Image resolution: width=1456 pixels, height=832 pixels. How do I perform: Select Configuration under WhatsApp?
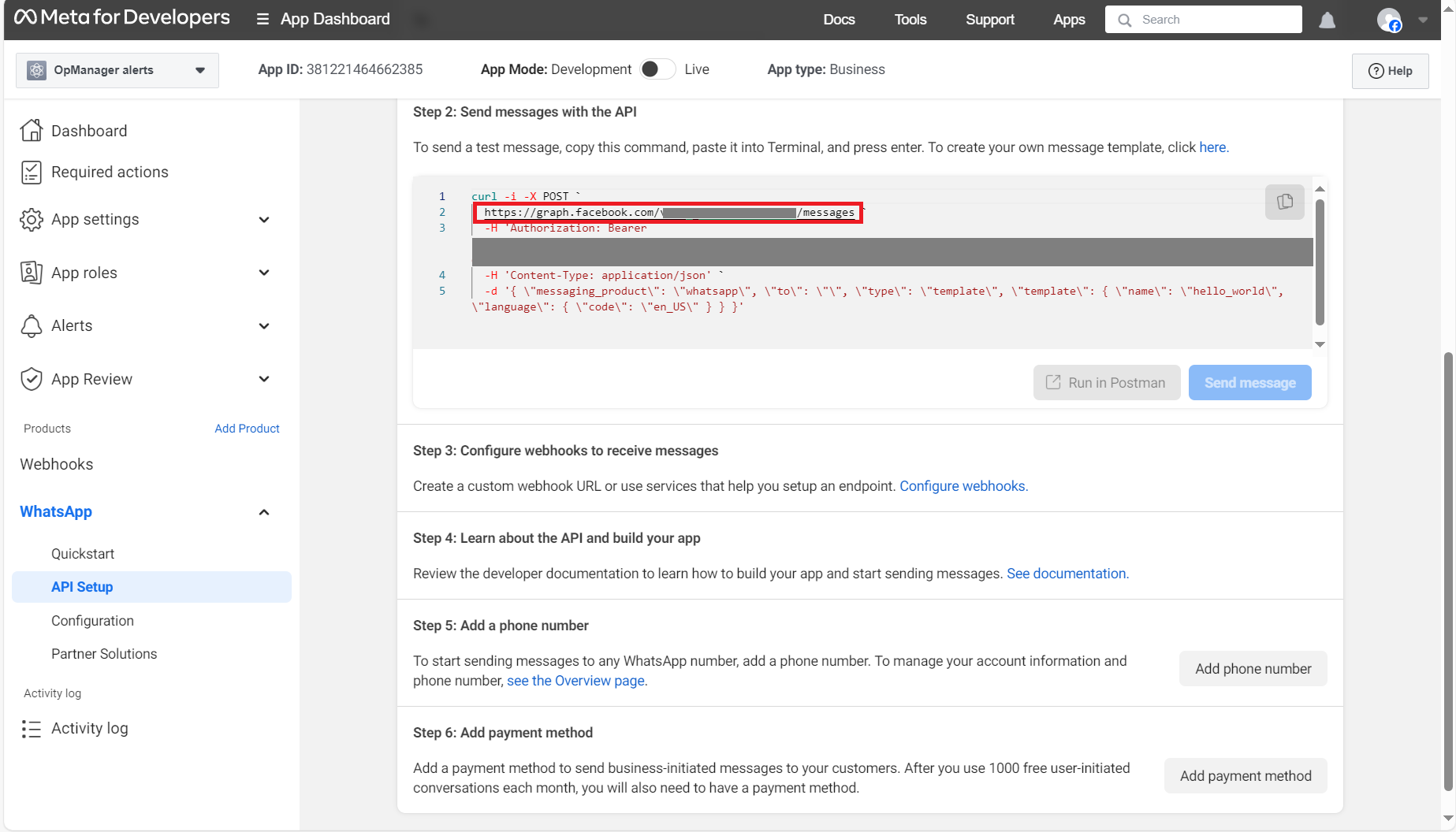(92, 621)
